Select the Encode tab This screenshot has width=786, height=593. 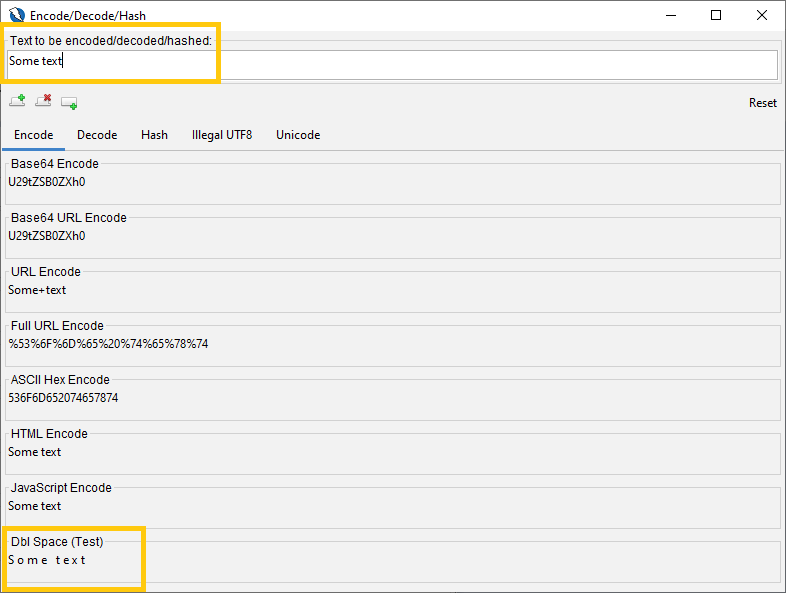click(x=34, y=135)
